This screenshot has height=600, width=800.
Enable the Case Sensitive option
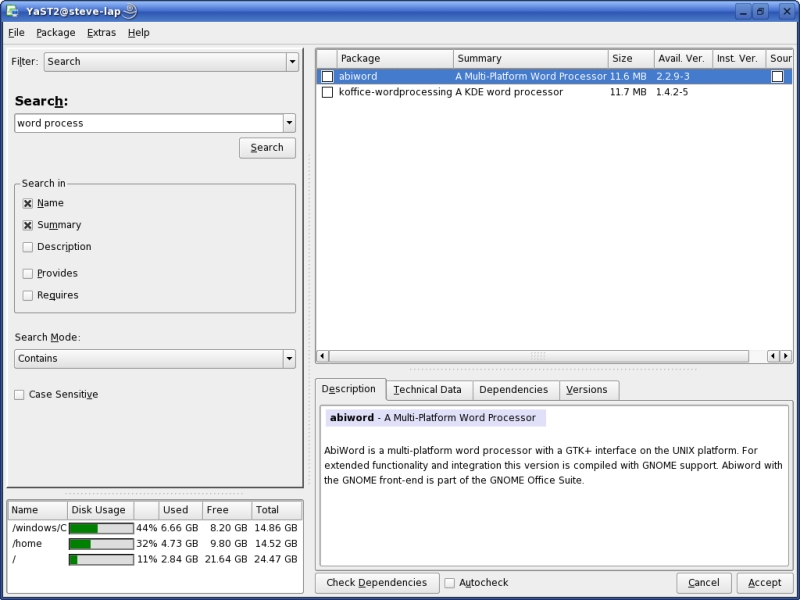[19, 395]
